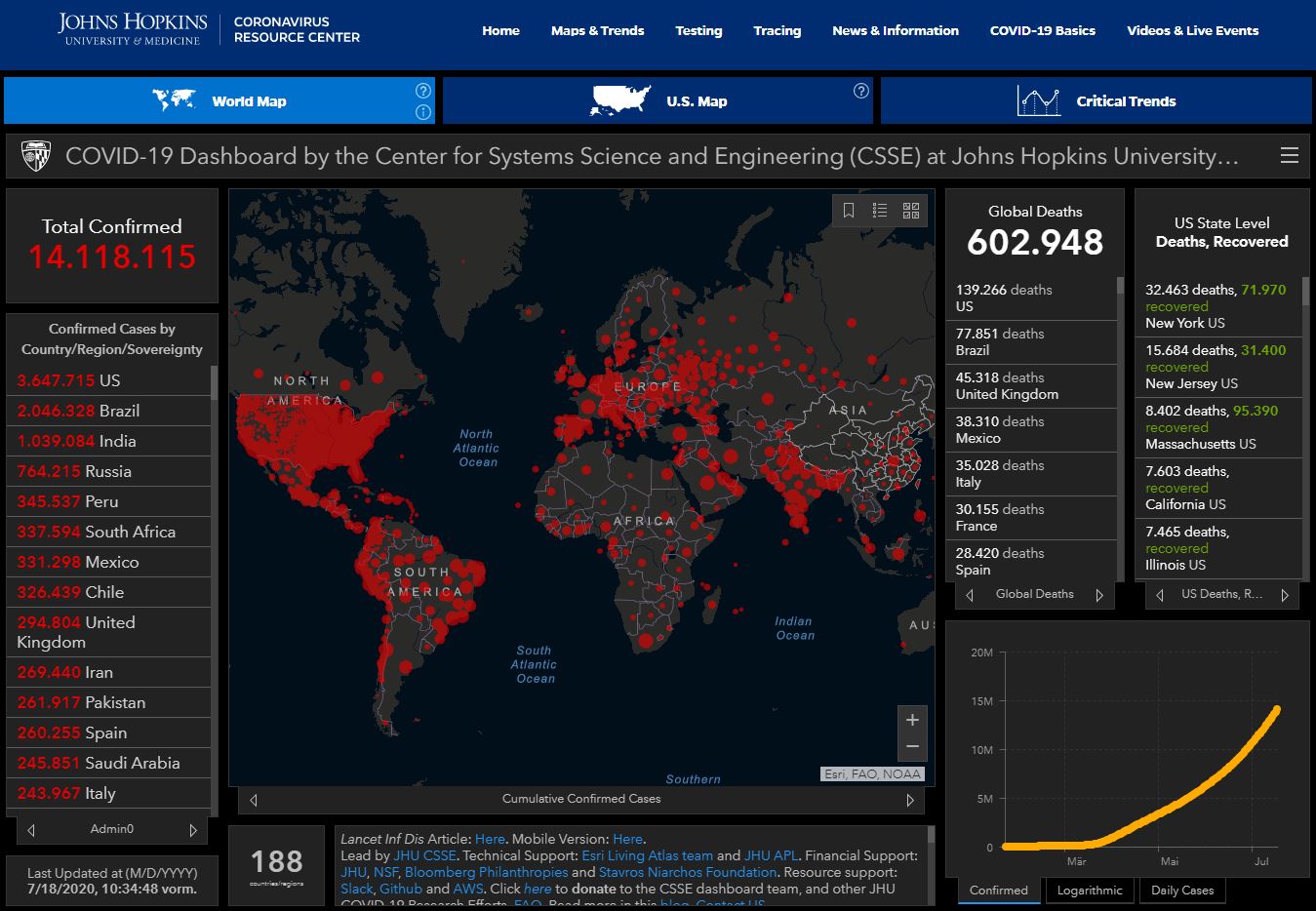This screenshot has height=911, width=1316.
Task: Click the right arrow beside Global Deaths footer
Action: pyautogui.click(x=1099, y=595)
